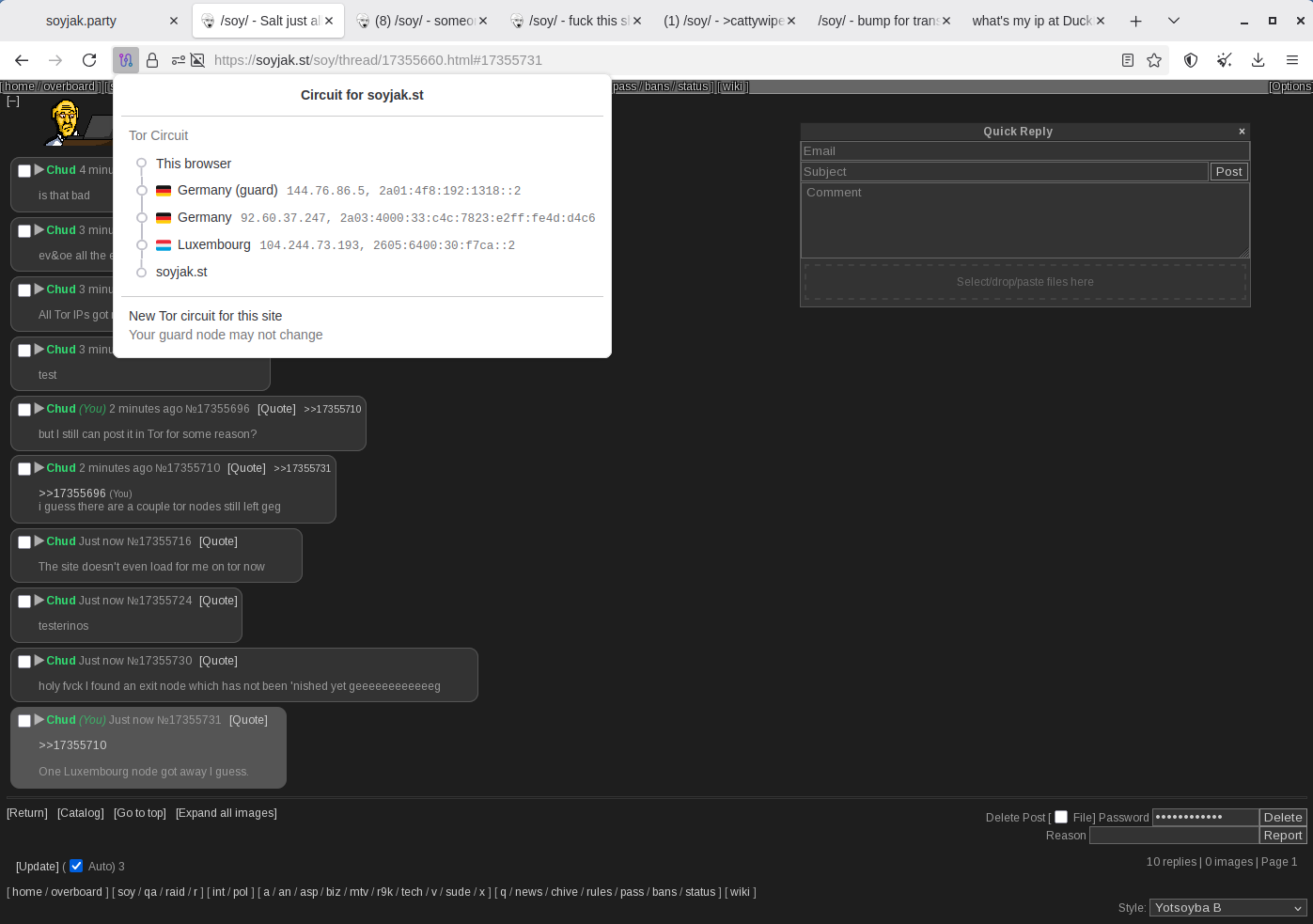Reload the current page

89,60
